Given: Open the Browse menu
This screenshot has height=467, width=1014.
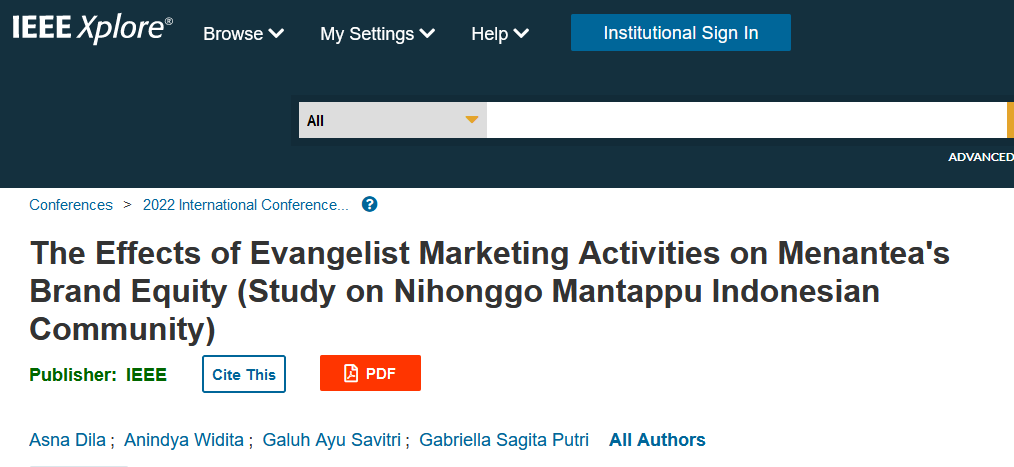Looking at the screenshot, I should point(244,34).
